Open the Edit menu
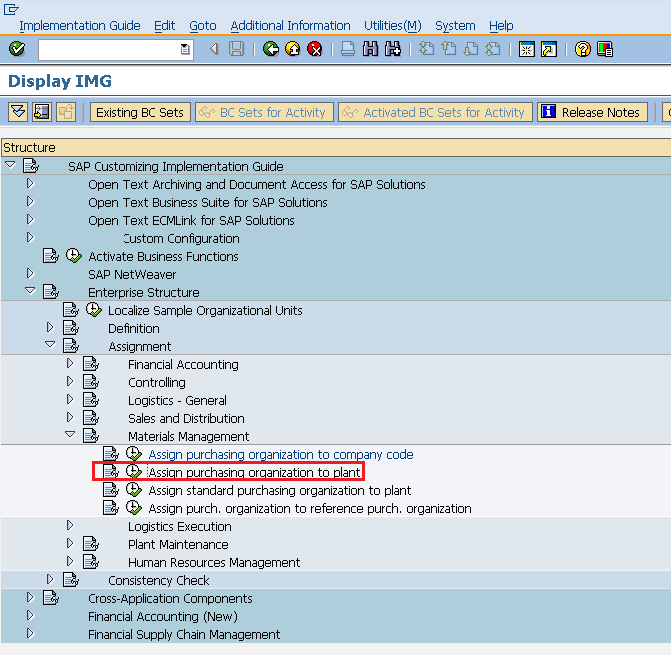The image size is (671, 655). (x=164, y=26)
